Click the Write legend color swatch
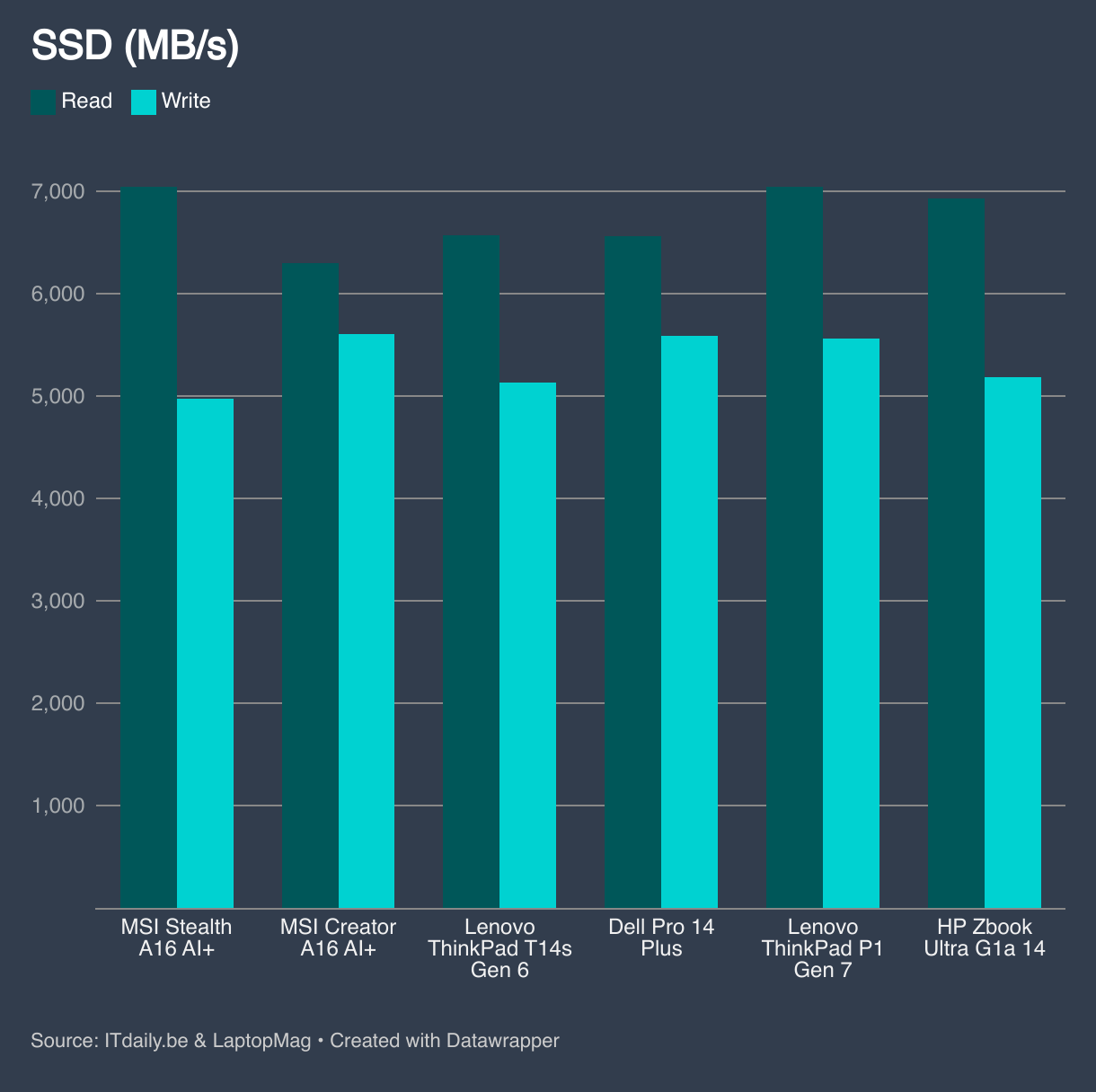 coord(144,101)
